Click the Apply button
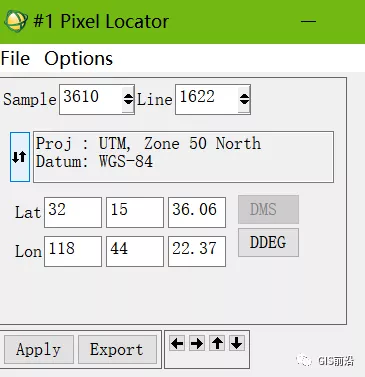Screen dimensions: 365x377 tap(39, 349)
